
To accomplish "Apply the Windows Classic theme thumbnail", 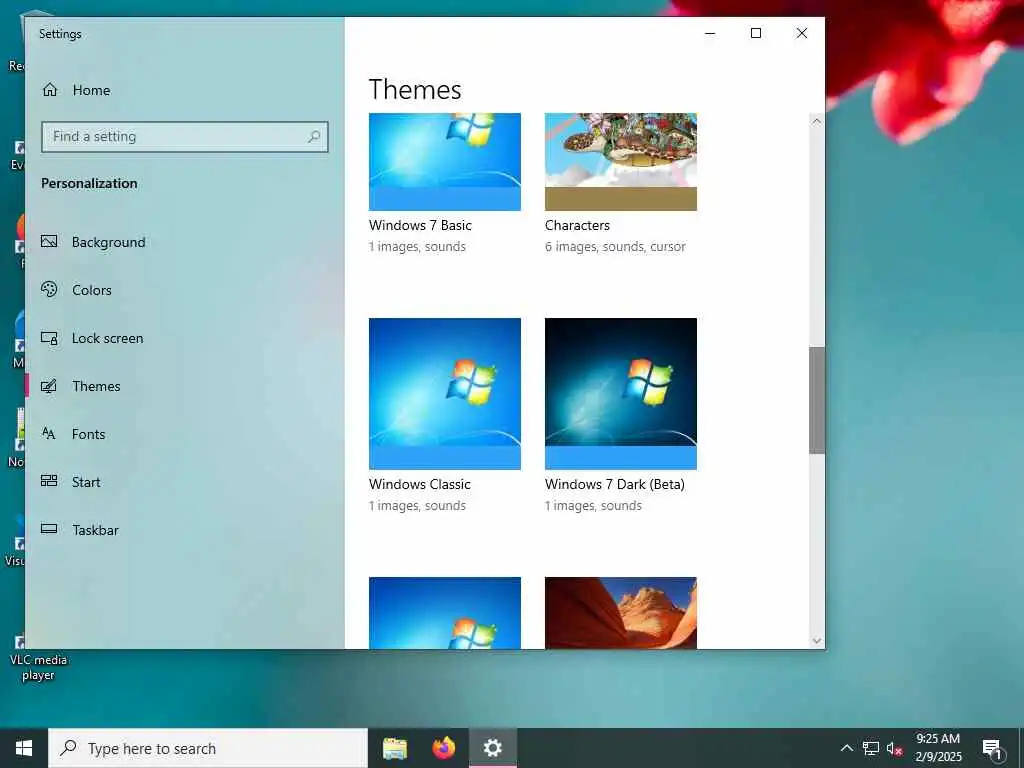I will tap(445, 394).
